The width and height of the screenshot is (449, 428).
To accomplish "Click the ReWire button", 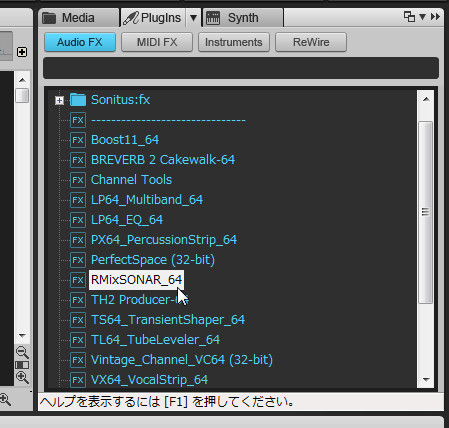I will pos(311,42).
